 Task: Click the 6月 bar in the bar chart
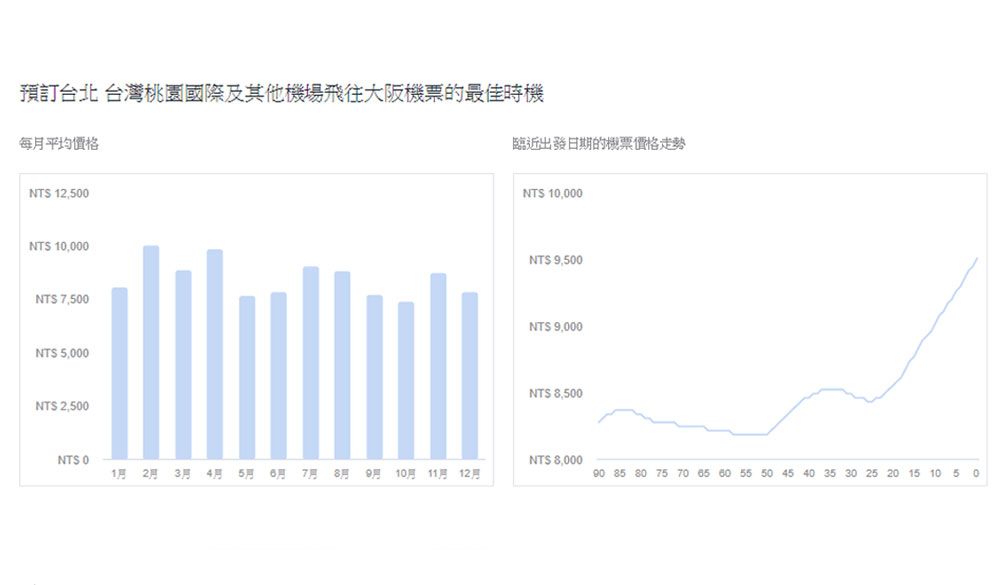coord(279,376)
